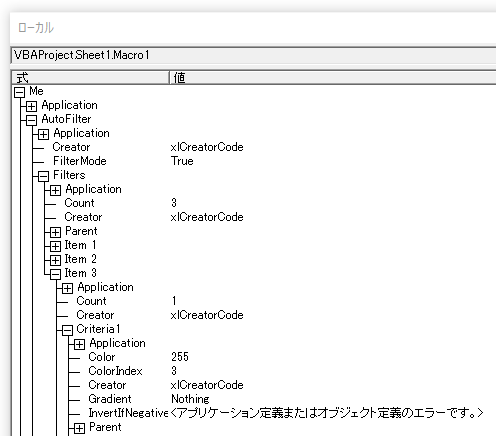This screenshot has height=436, width=496.
Task: Expand Application node under AutoFilter
Action: (44, 134)
